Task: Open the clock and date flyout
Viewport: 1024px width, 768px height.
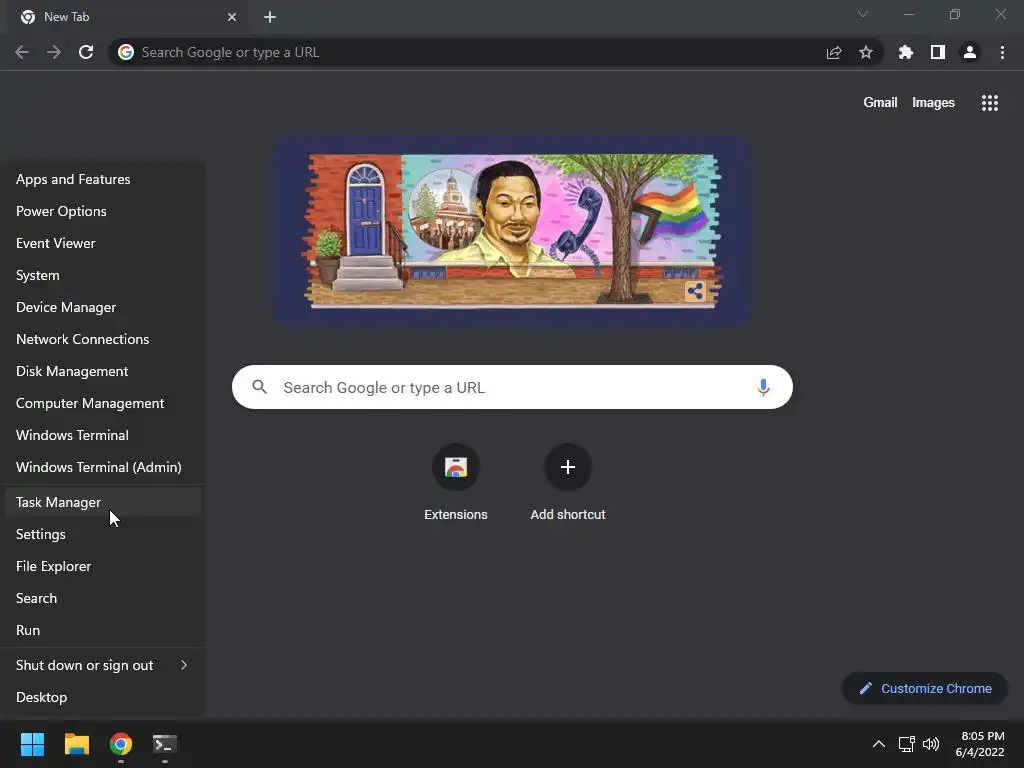Action: [980, 744]
